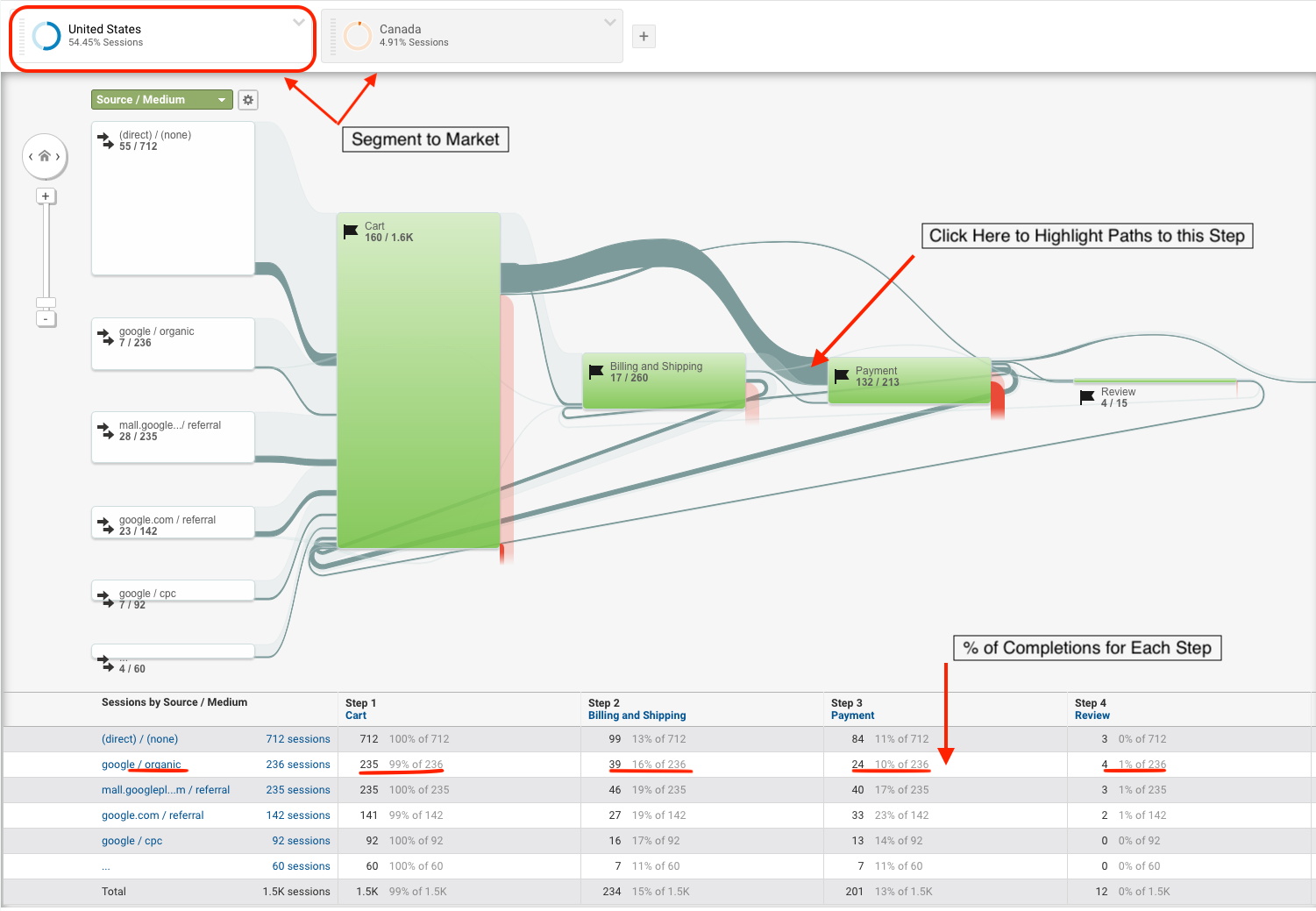Click the left chevron beside the home icon

click(x=32, y=157)
